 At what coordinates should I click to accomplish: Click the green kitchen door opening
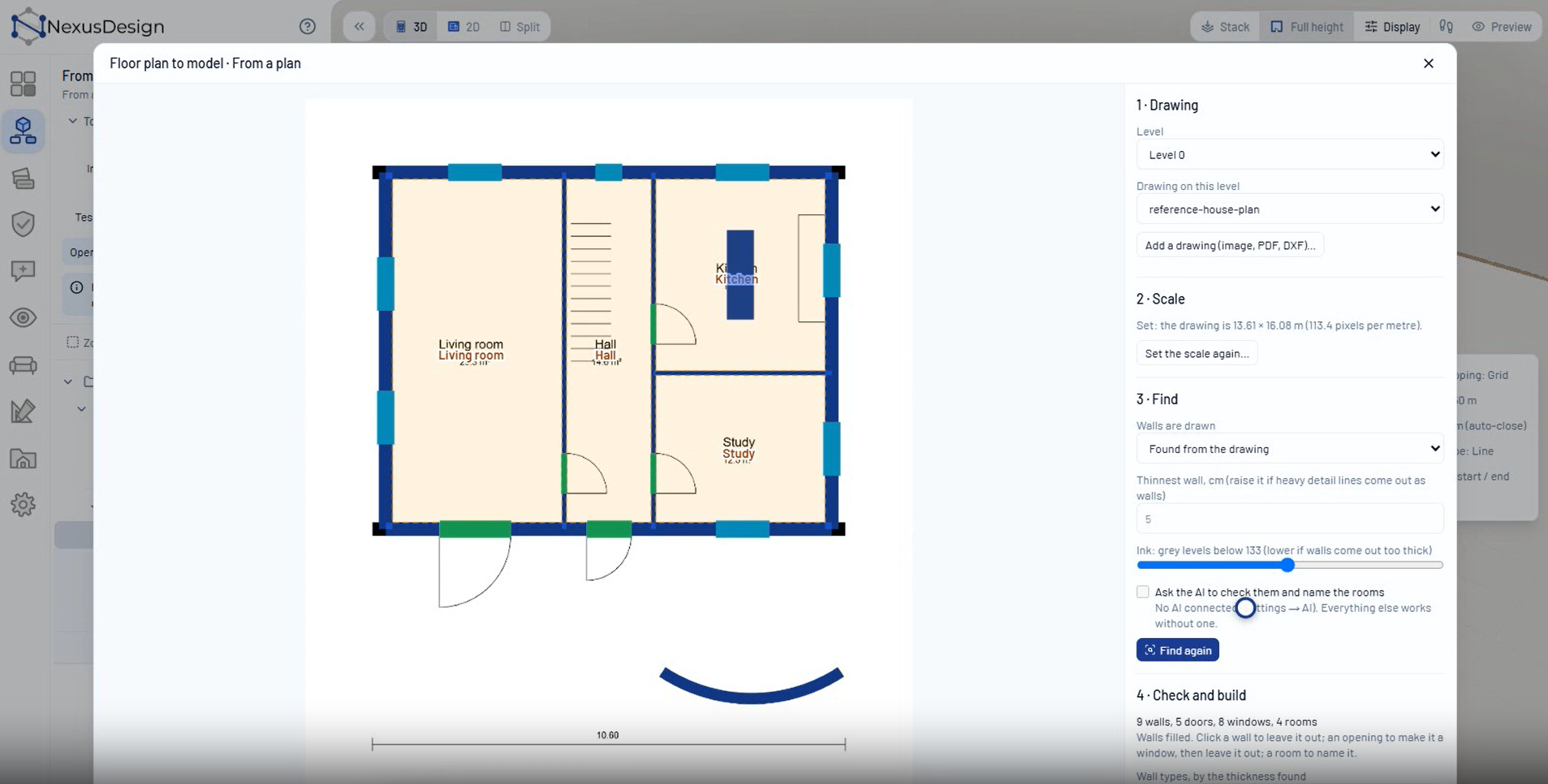(653, 324)
